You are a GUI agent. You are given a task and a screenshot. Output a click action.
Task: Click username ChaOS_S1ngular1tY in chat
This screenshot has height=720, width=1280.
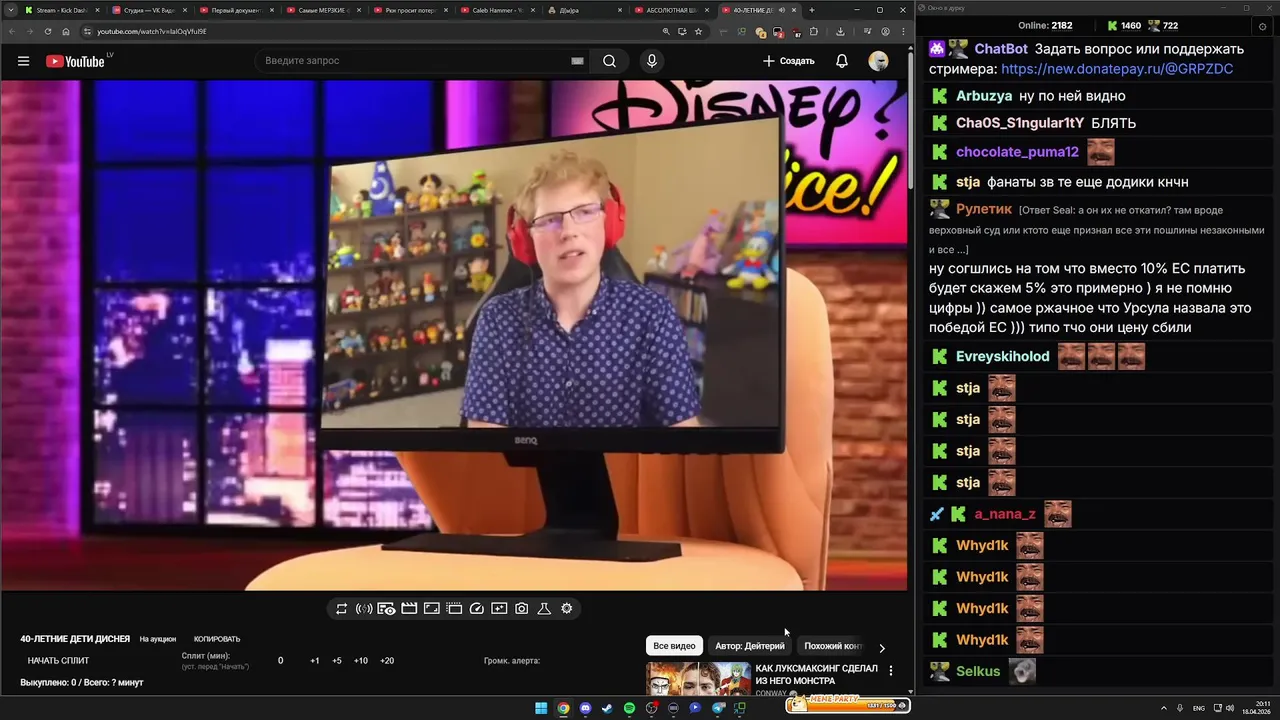point(1020,123)
